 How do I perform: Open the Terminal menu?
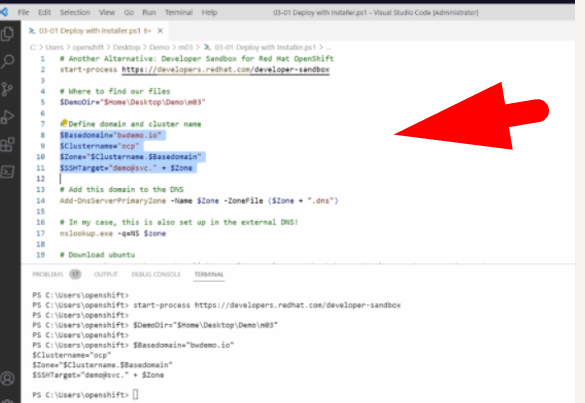click(179, 12)
